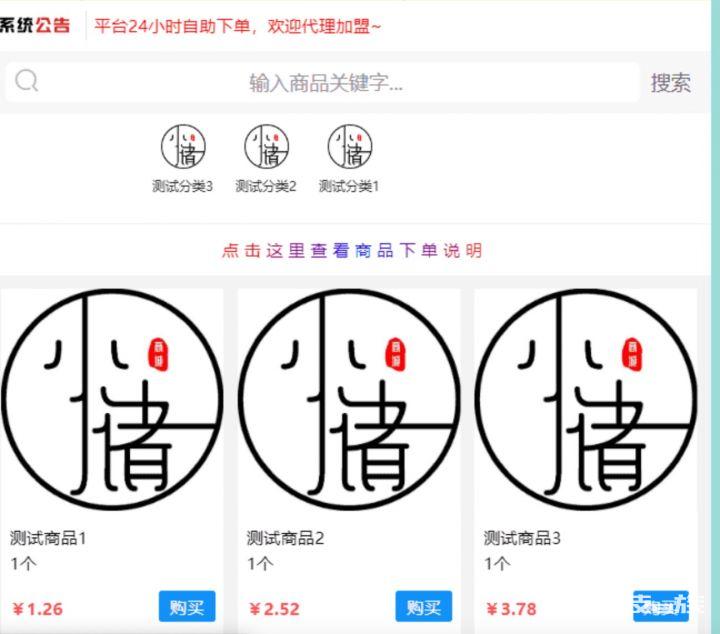Image resolution: width=720 pixels, height=634 pixels.
Task: Open the 测试分类1 category icon
Action: tap(349, 146)
